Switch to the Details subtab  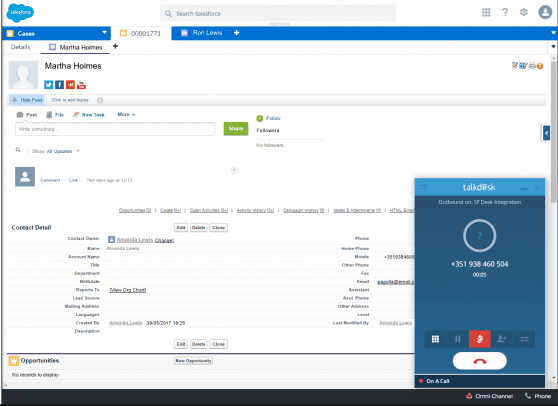(x=20, y=47)
